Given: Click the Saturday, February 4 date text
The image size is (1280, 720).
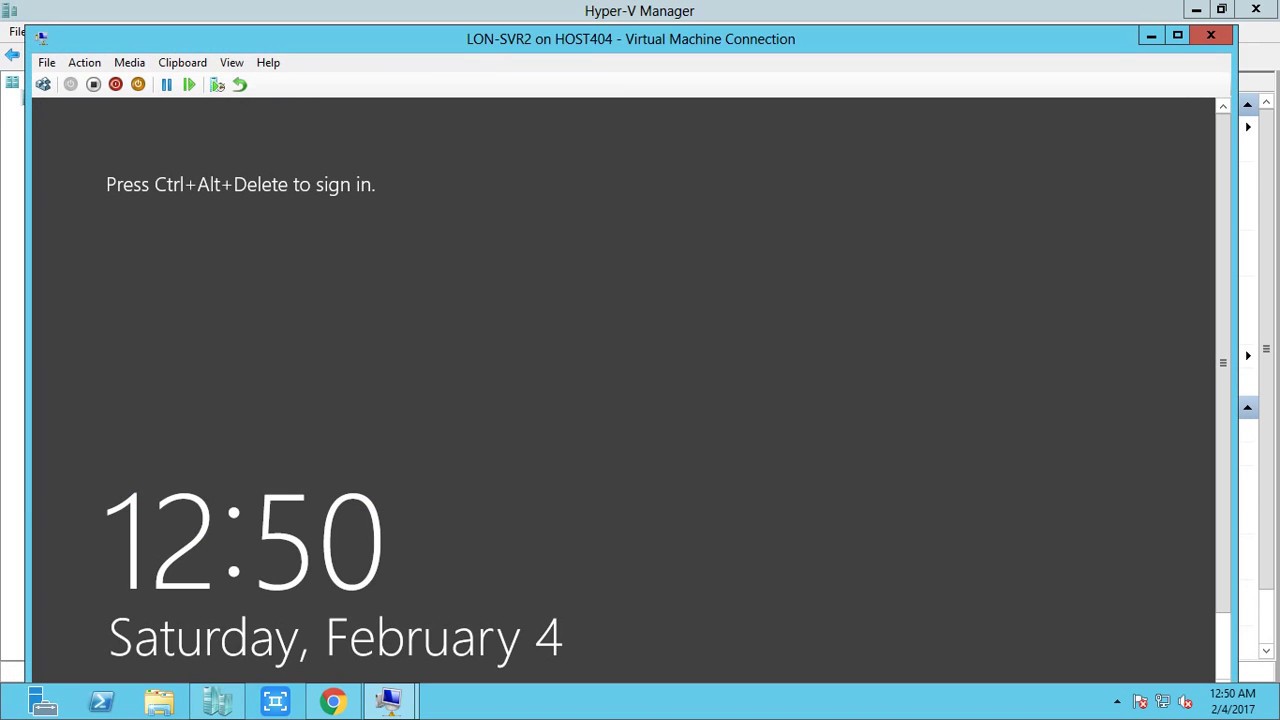Looking at the screenshot, I should 336,638.
